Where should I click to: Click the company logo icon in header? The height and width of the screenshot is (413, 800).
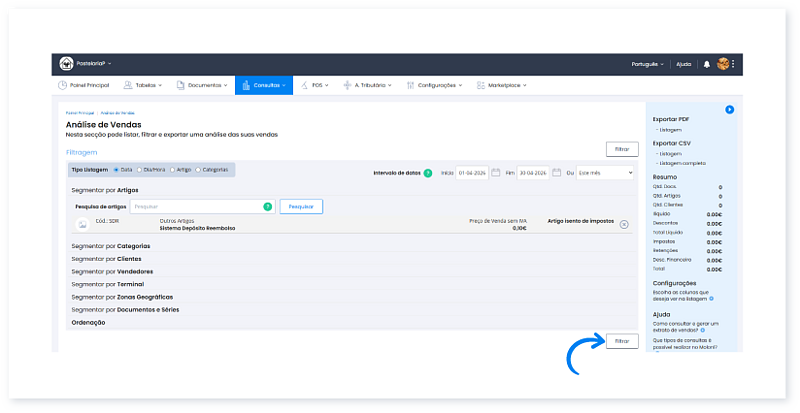tap(66, 64)
